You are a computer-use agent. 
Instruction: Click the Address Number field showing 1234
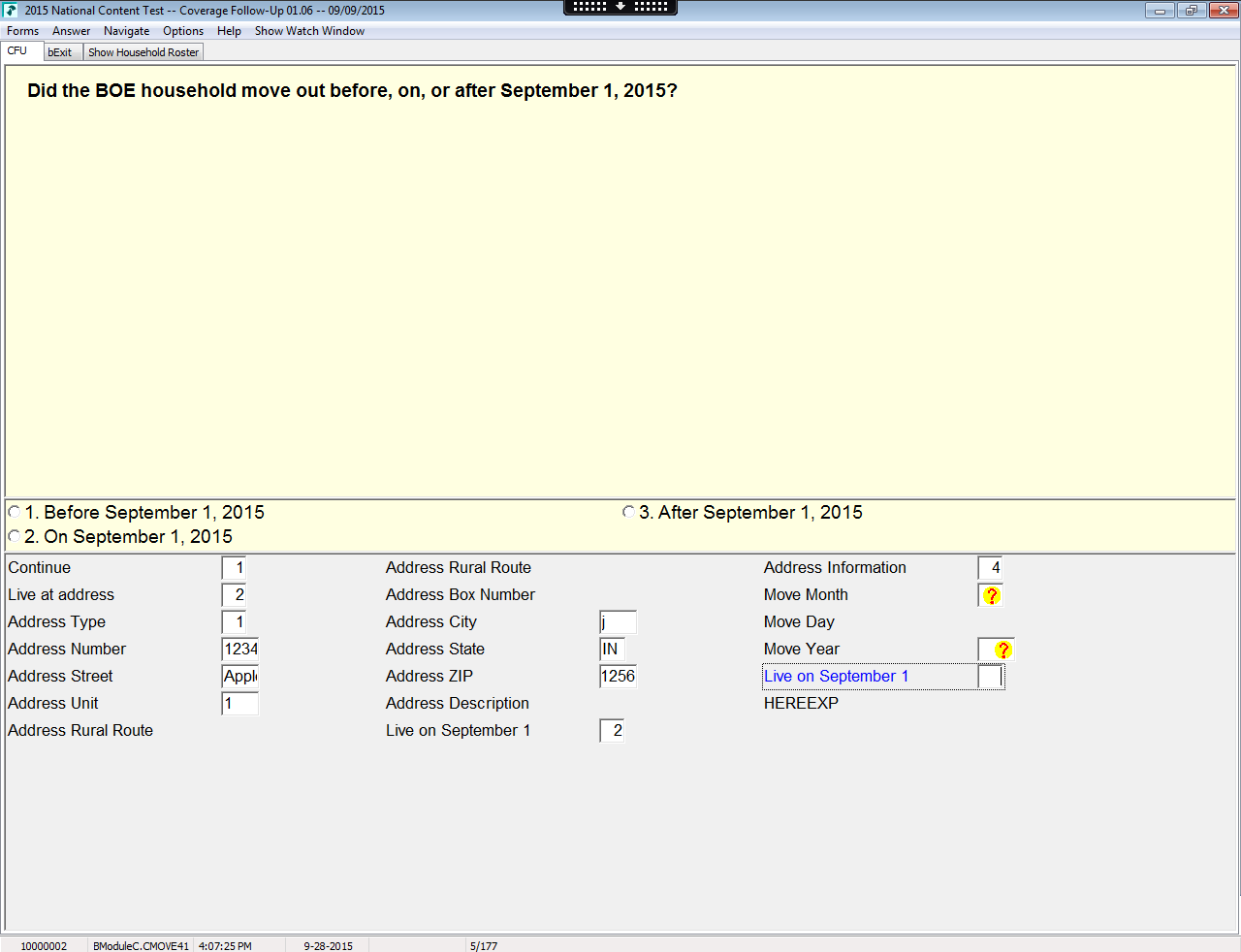click(240, 650)
